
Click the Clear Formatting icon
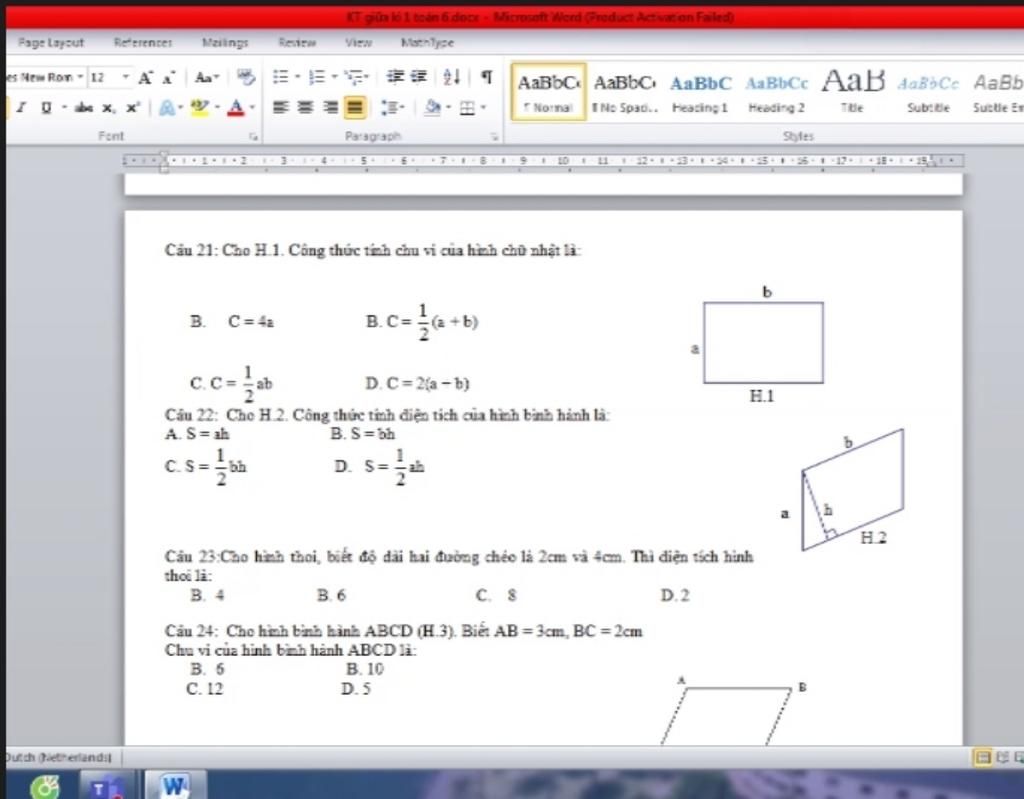point(246,77)
